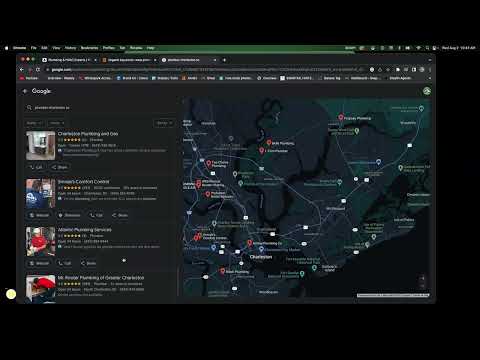Open Atlantic Plumbing Services listing title
The width and height of the screenshot is (480, 360).
coord(85,230)
